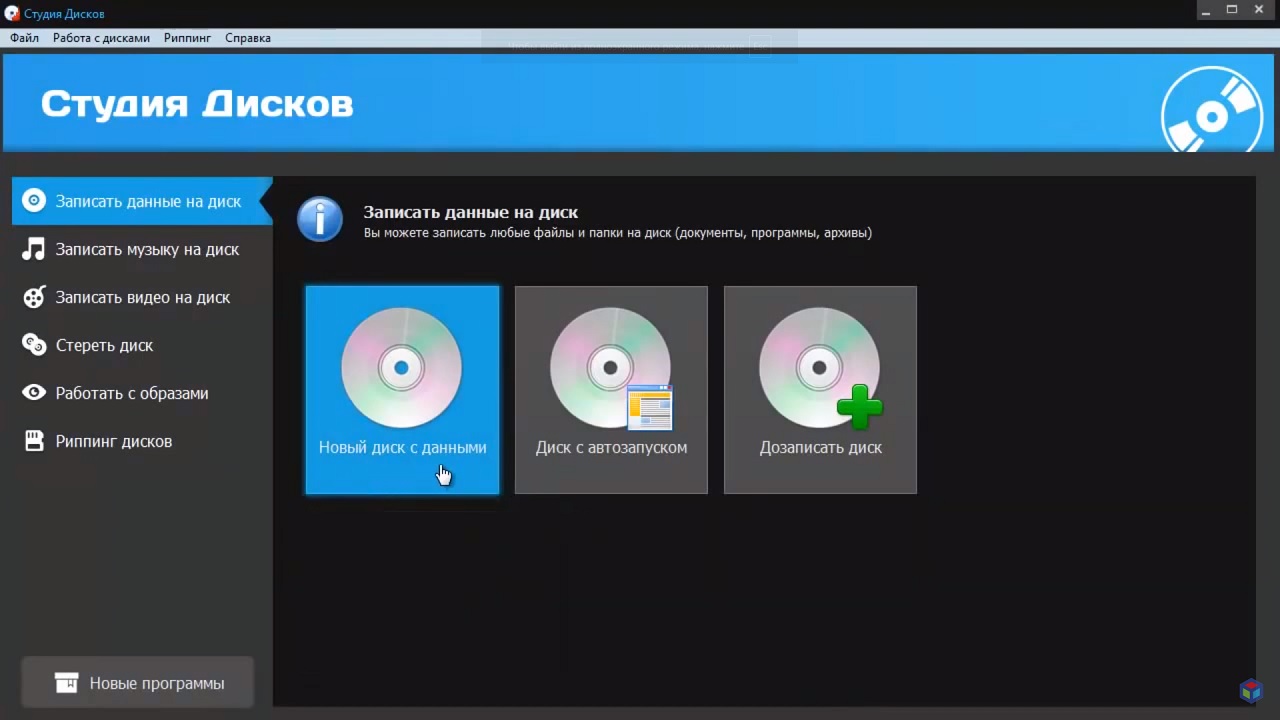Select Дозаписать диск tile
This screenshot has height=720, width=1280.
click(820, 390)
